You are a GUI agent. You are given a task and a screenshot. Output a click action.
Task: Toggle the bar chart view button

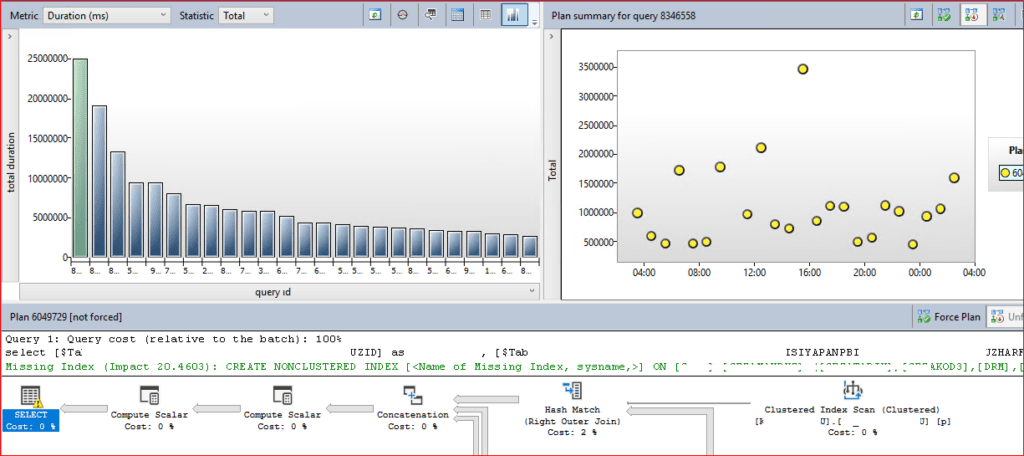pyautogui.click(x=513, y=15)
